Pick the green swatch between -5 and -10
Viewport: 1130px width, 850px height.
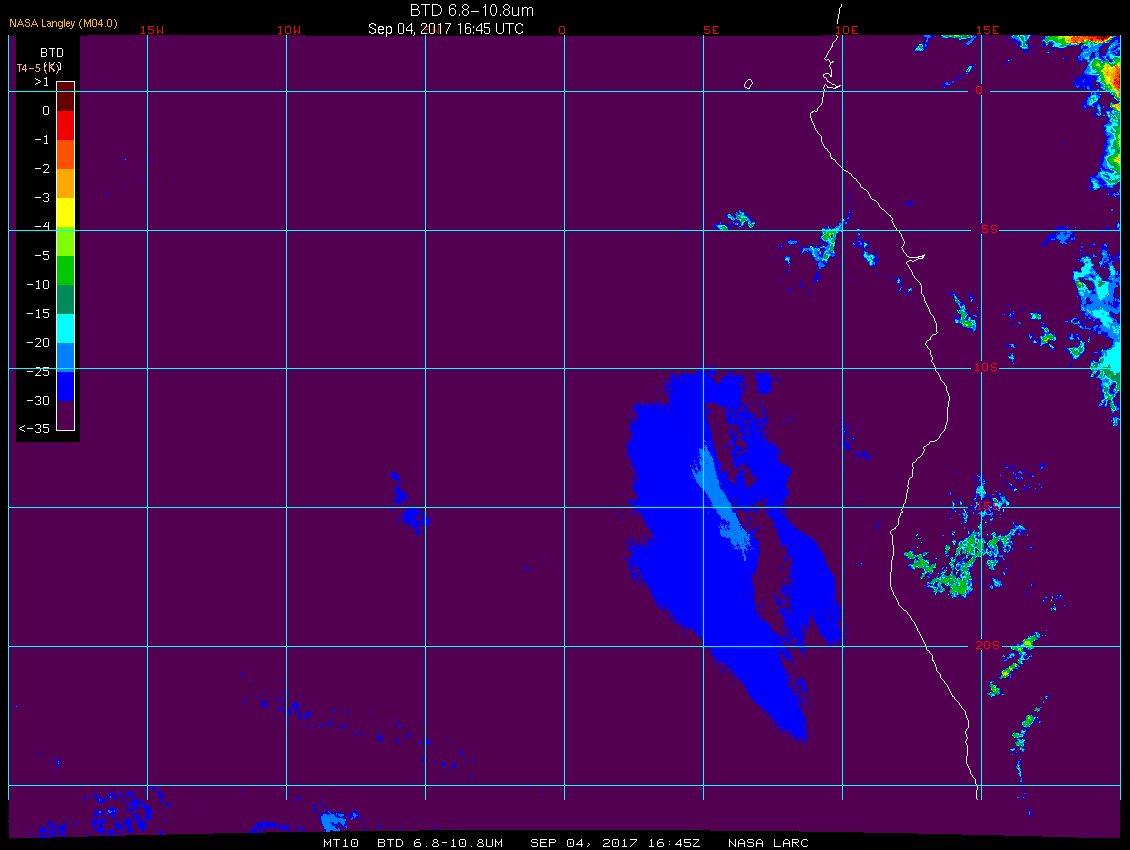click(x=66, y=270)
